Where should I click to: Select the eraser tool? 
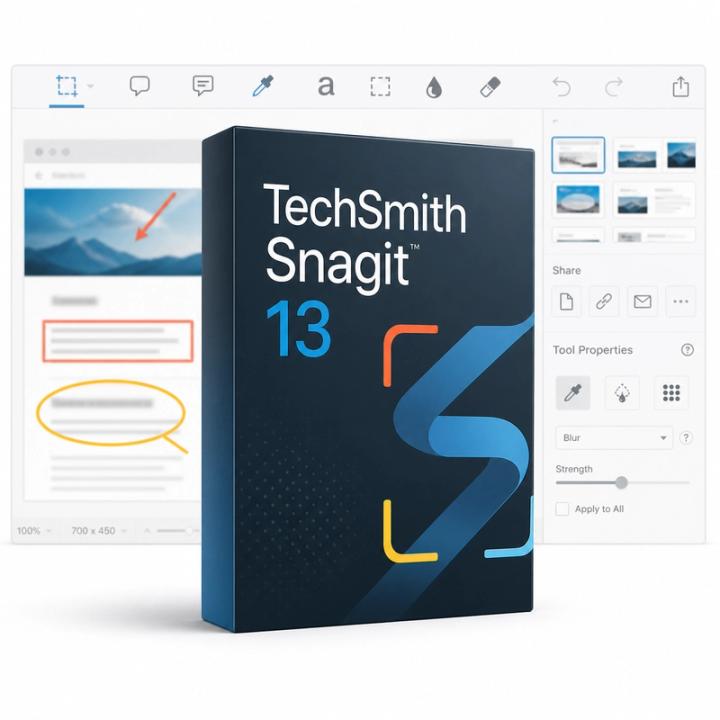click(x=490, y=87)
